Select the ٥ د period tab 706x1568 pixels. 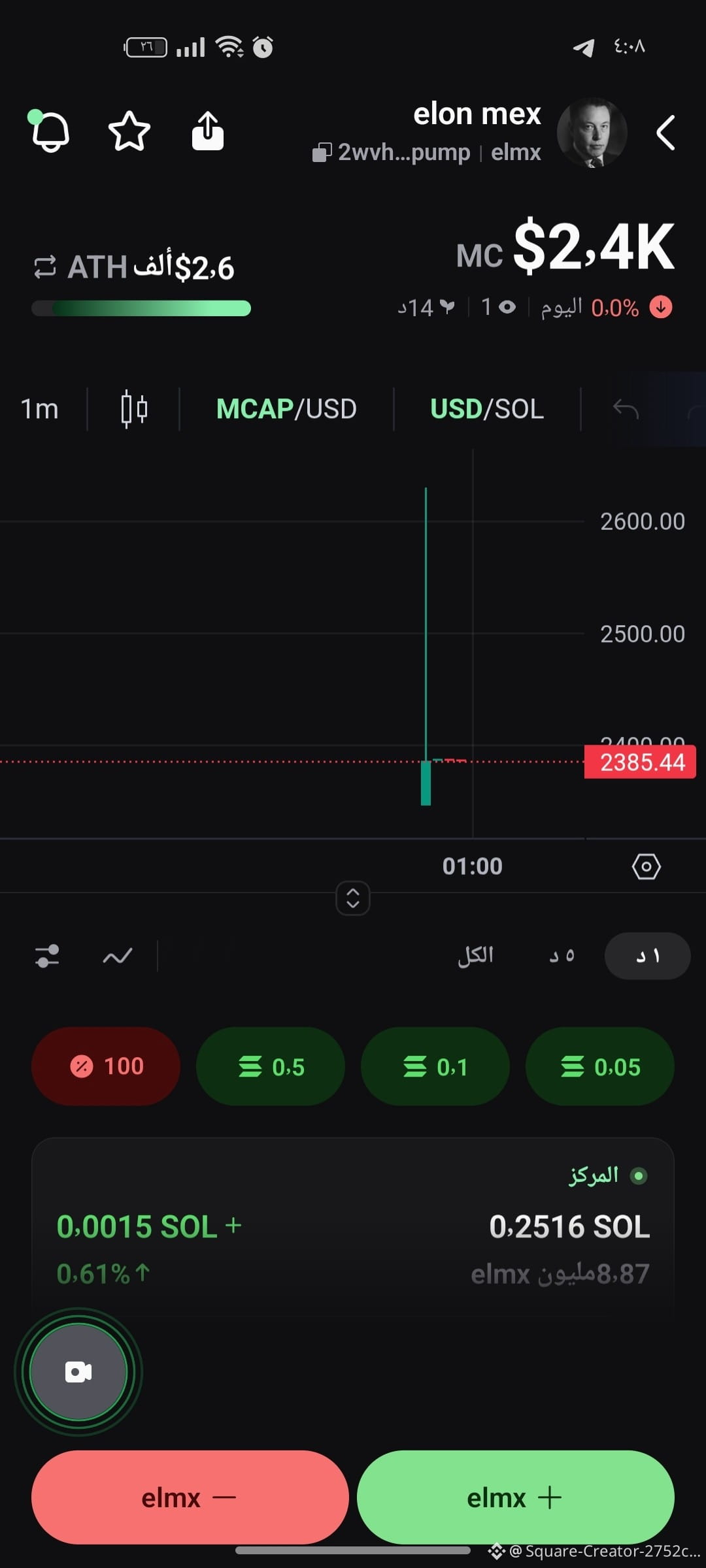pyautogui.click(x=562, y=956)
